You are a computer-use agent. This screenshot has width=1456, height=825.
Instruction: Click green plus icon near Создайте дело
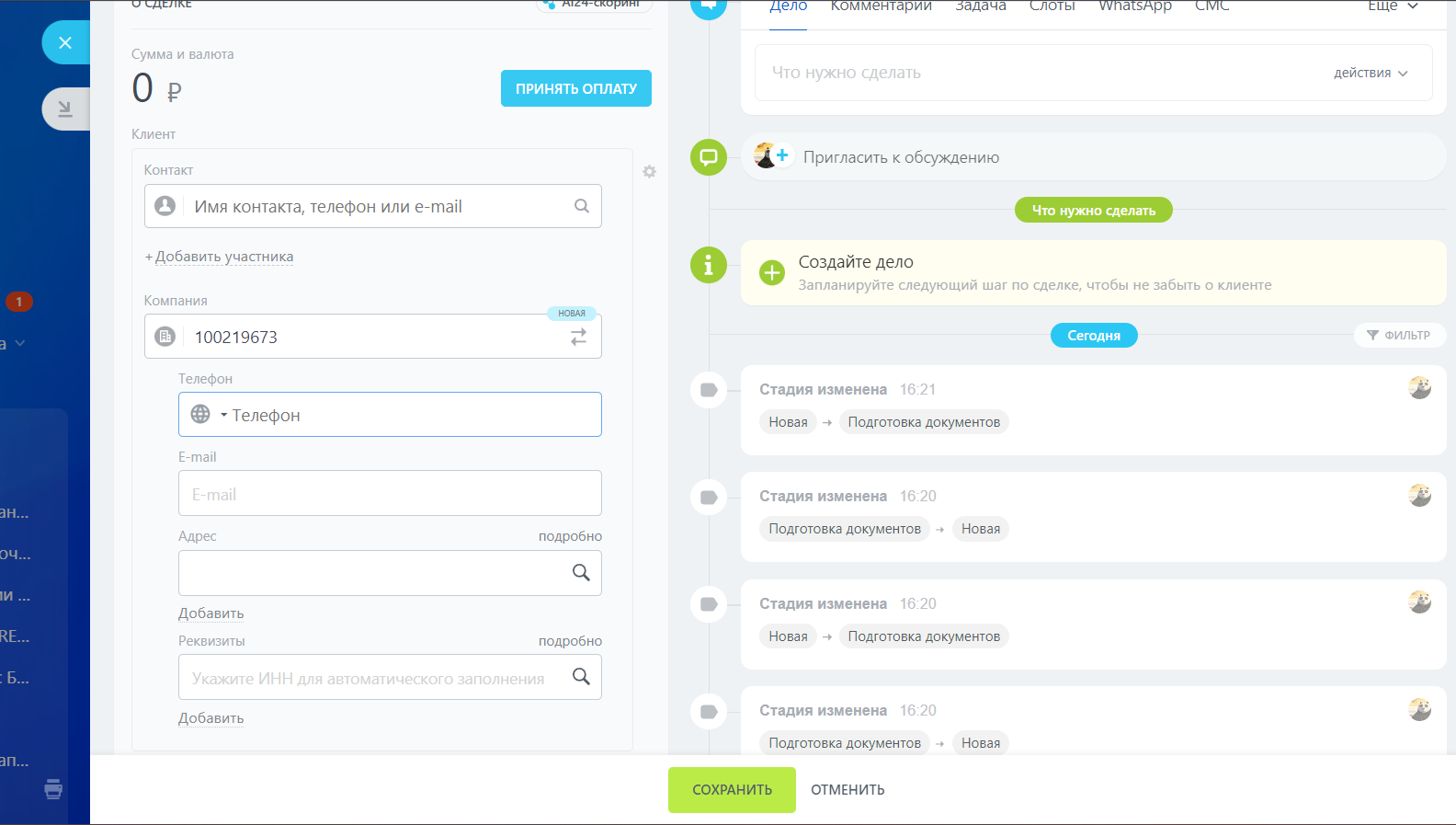(x=772, y=272)
